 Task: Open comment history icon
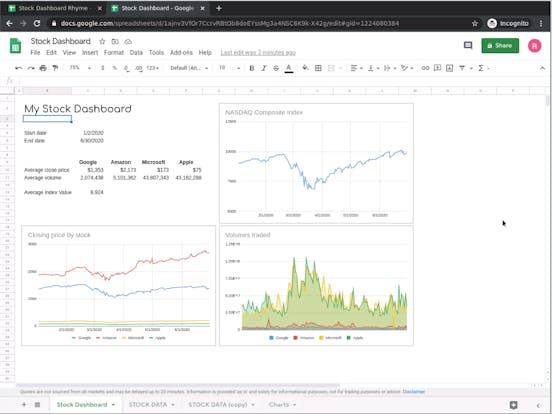(x=468, y=45)
